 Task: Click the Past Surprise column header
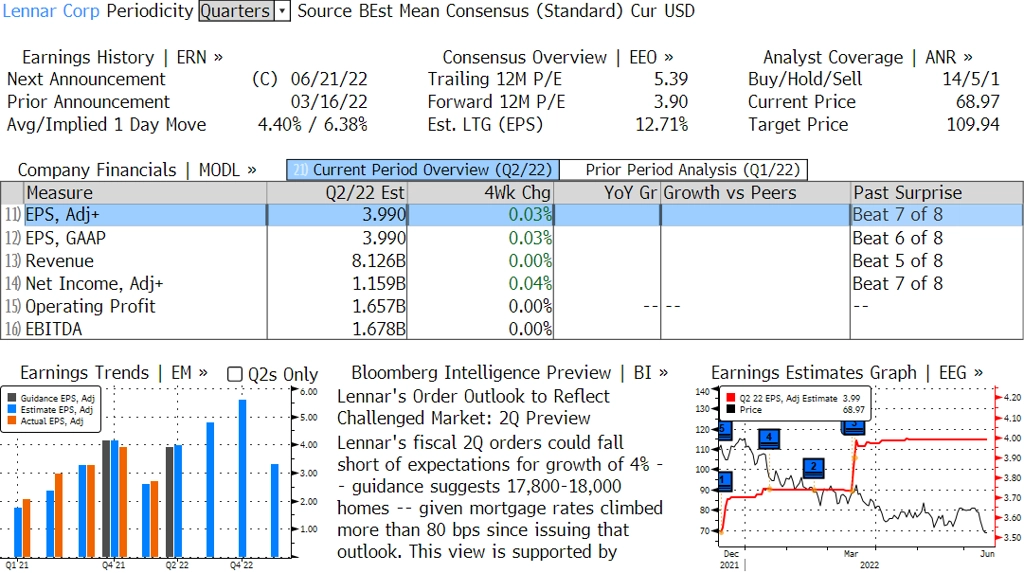(937, 193)
